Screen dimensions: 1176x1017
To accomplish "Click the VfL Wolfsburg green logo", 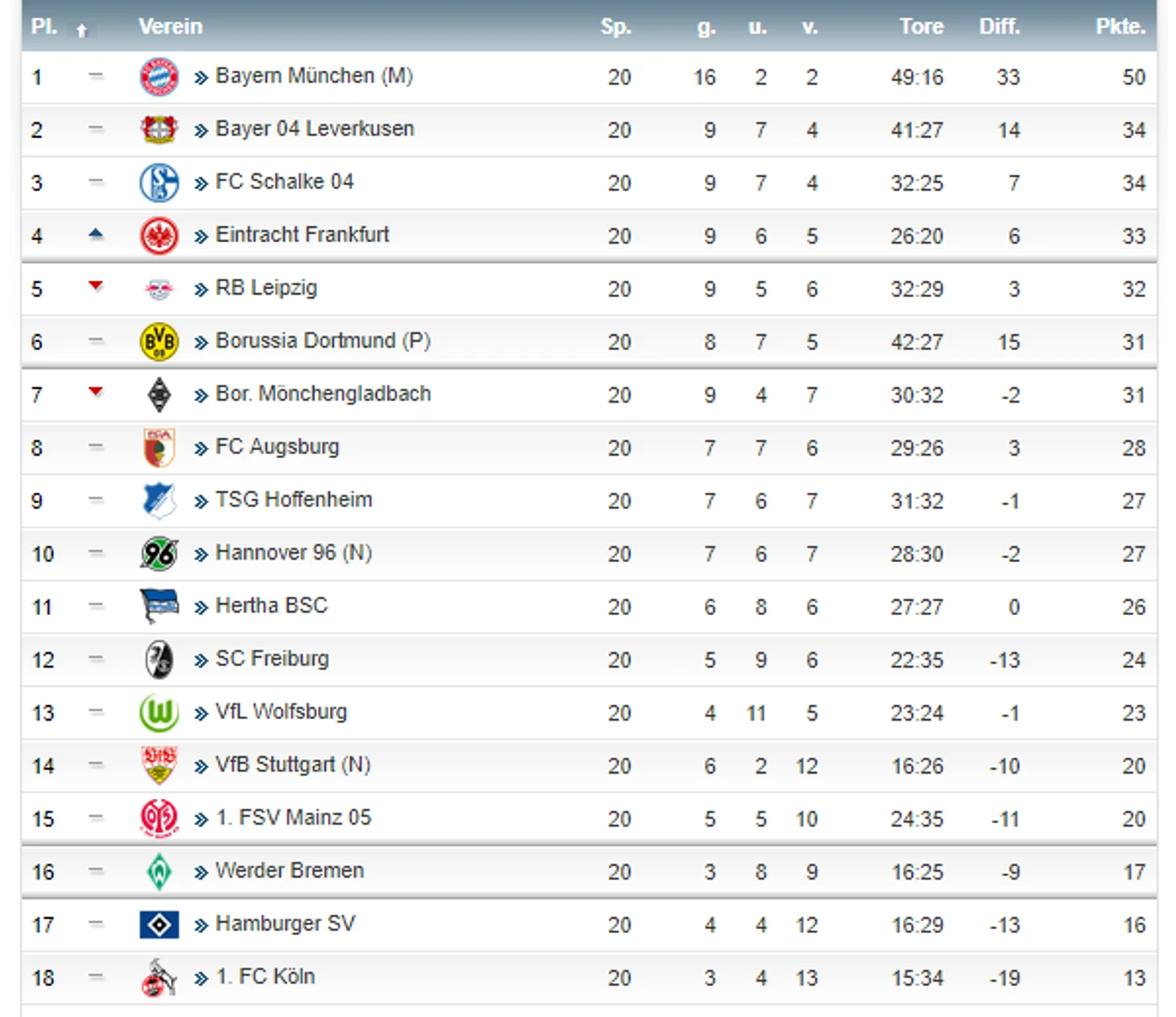I will click(159, 713).
